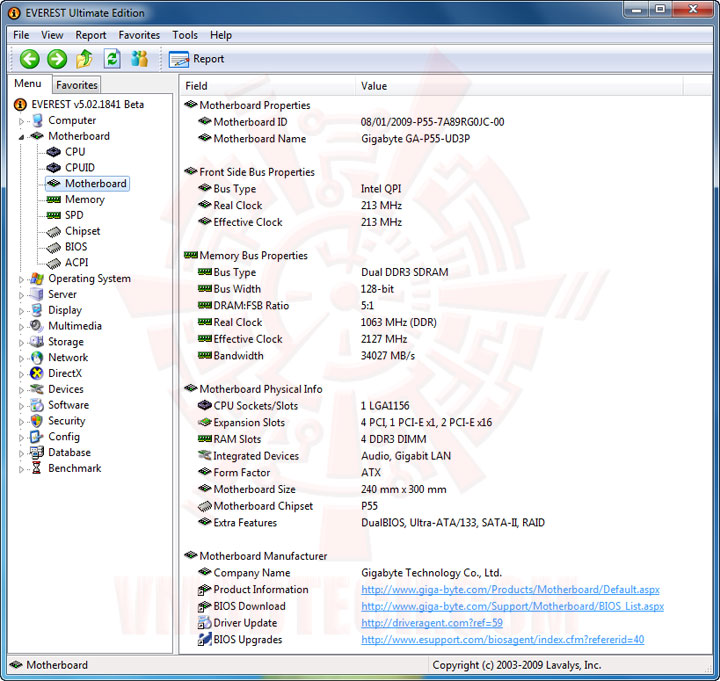Click the Up one level folder icon

[84, 59]
